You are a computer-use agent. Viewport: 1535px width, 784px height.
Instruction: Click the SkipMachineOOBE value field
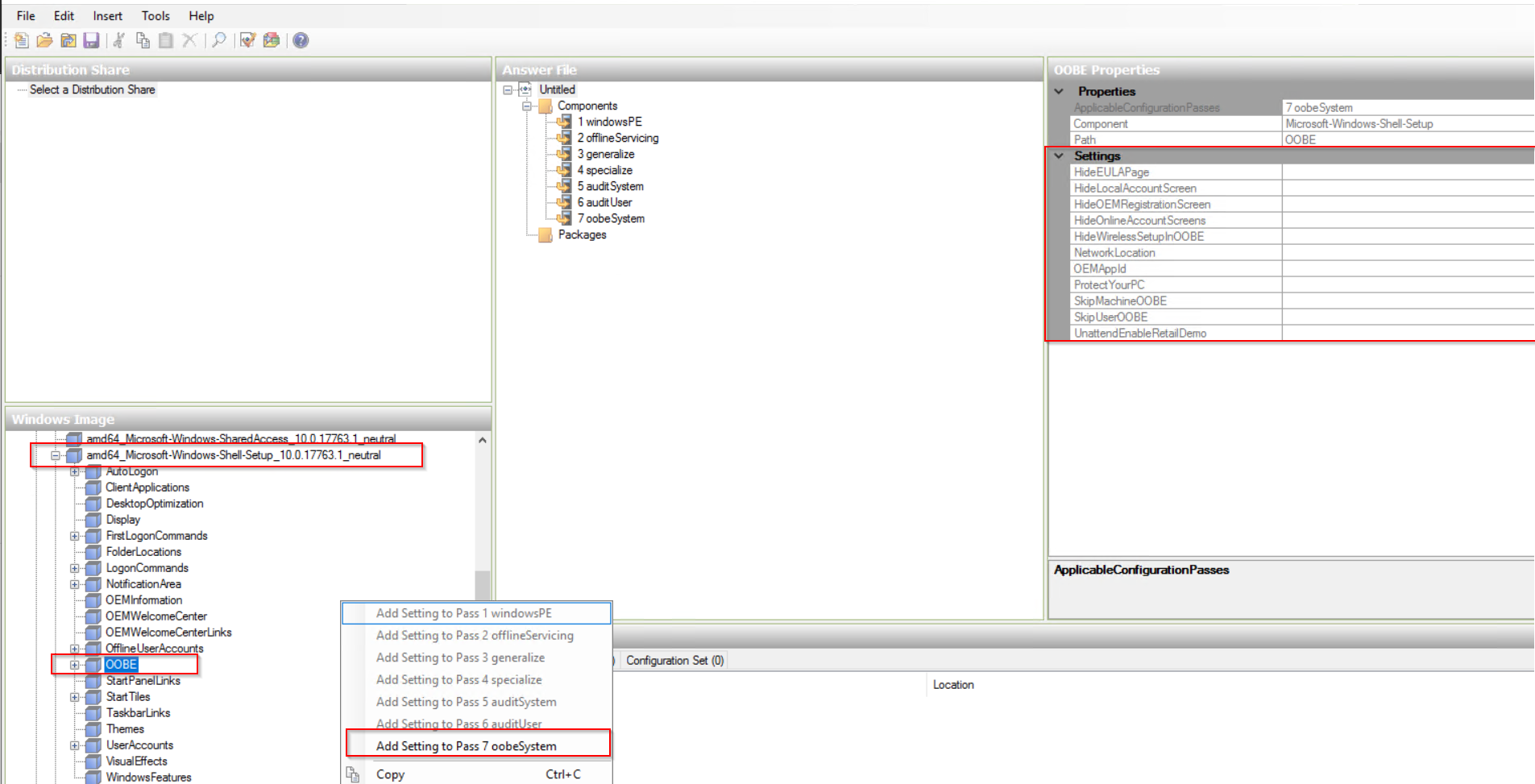[1406, 301]
